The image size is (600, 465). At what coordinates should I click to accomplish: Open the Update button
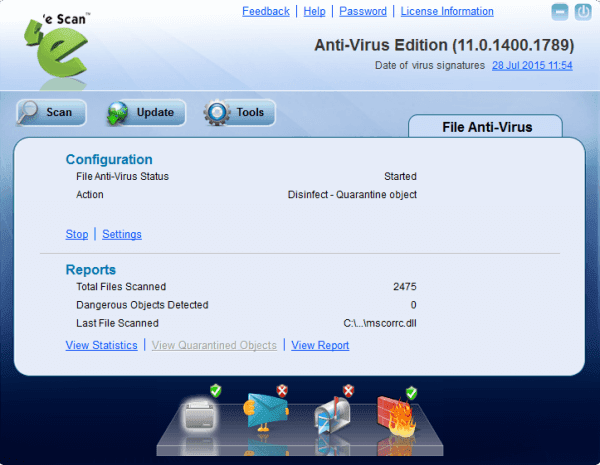pyautogui.click(x=146, y=113)
